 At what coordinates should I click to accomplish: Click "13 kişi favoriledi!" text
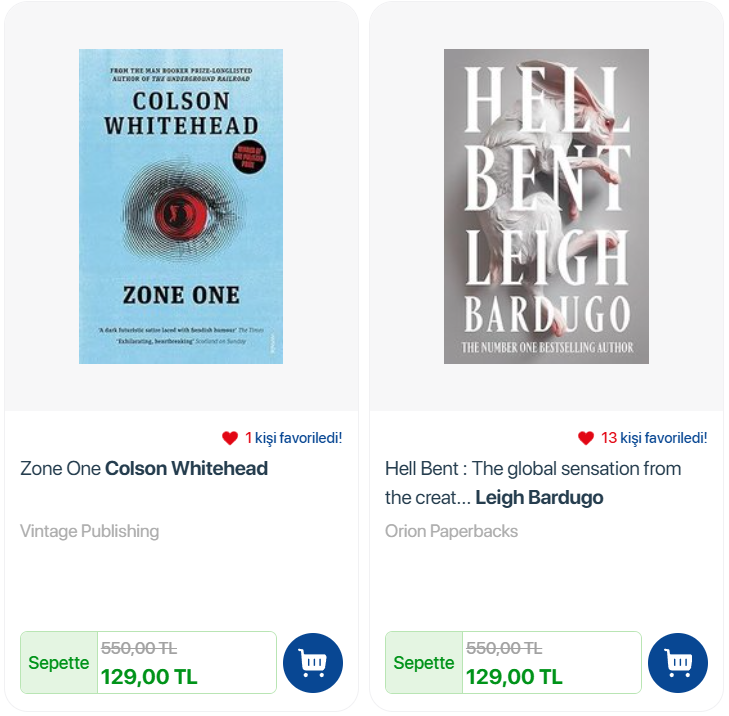coord(653,438)
